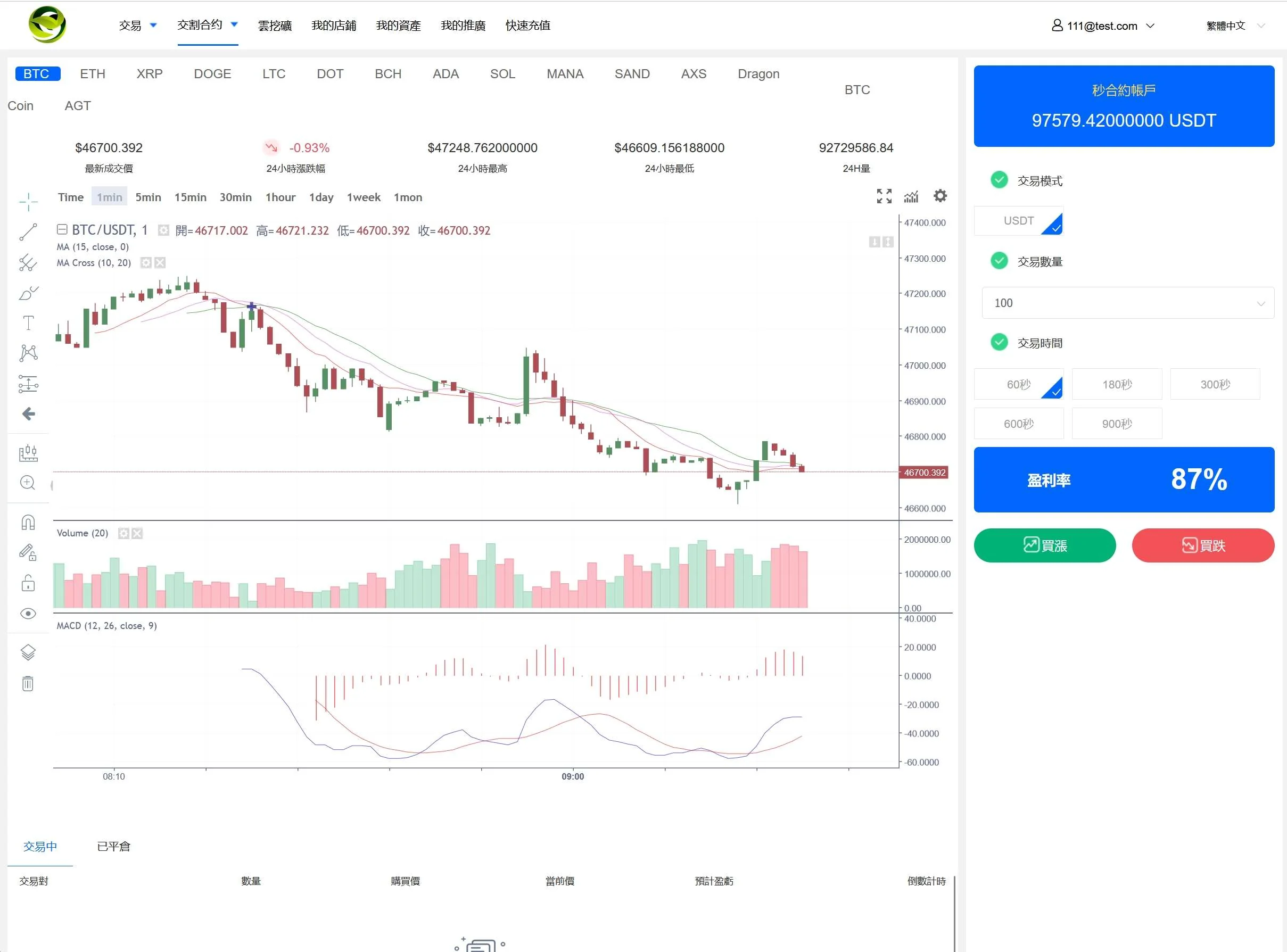Click the trash remove drawings icon

pos(28,683)
